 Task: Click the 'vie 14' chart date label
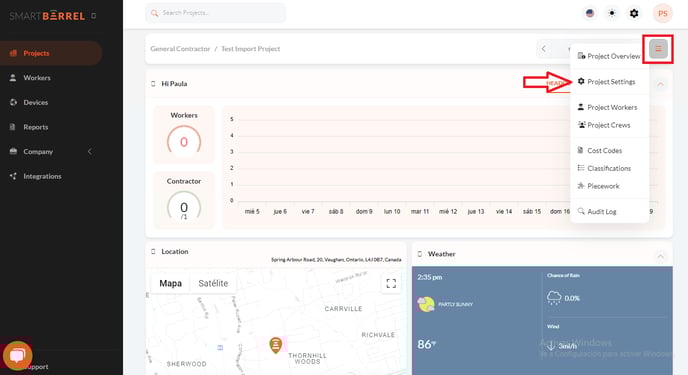tap(504, 211)
